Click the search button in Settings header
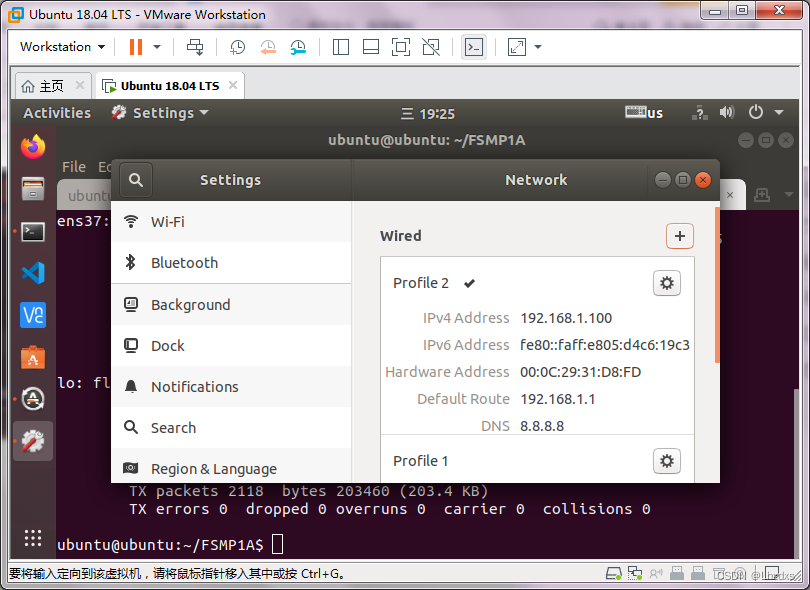 (136, 180)
